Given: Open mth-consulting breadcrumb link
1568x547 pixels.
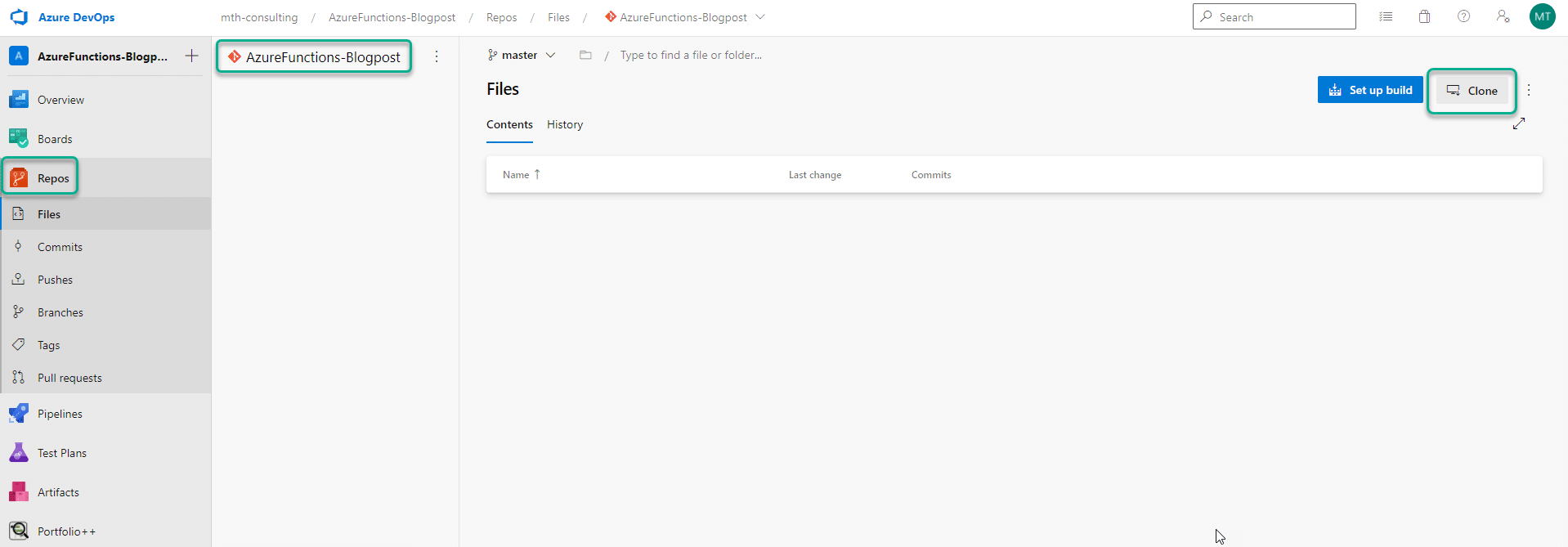Looking at the screenshot, I should point(259,17).
